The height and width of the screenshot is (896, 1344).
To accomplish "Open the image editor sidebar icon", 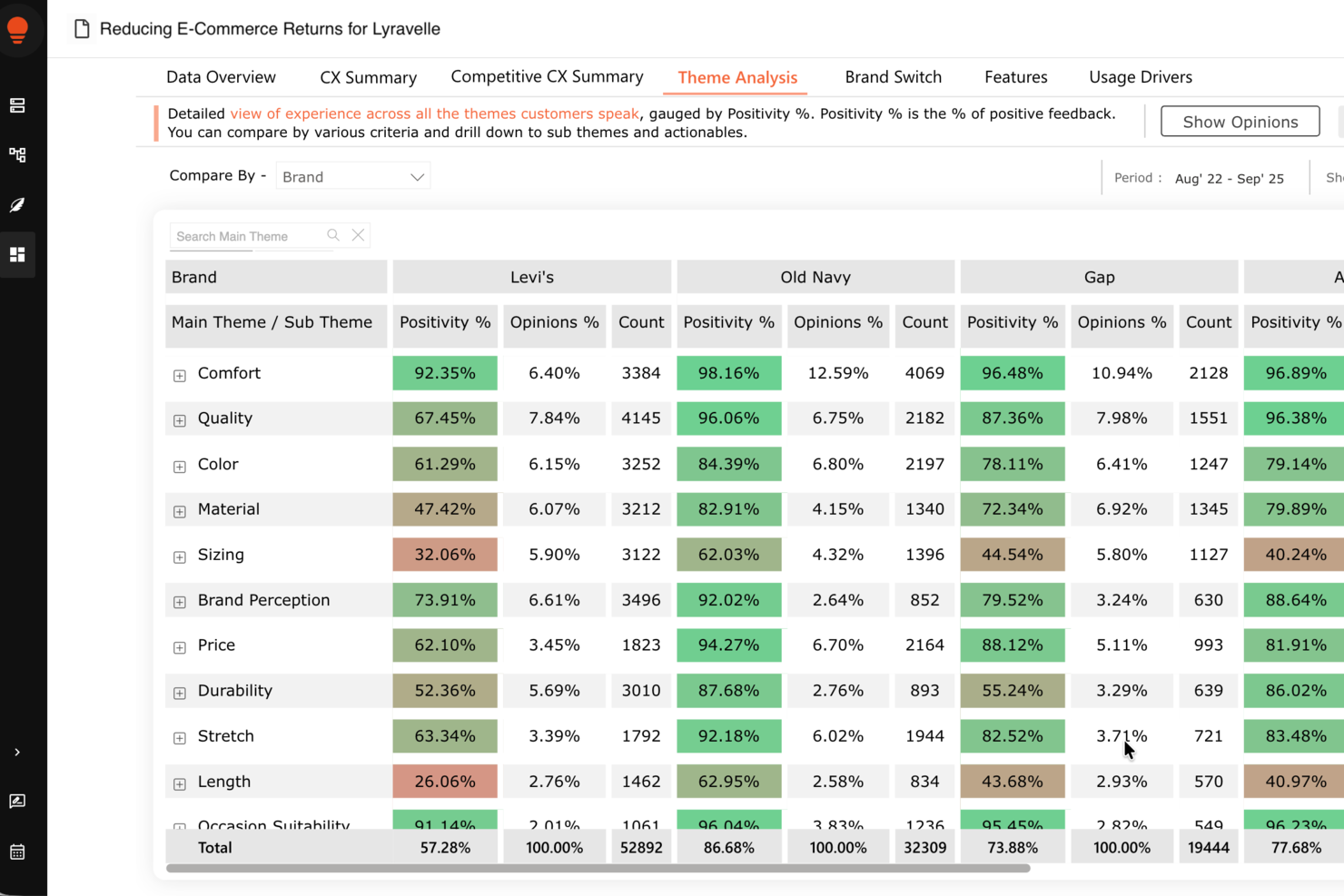I will [x=16, y=801].
